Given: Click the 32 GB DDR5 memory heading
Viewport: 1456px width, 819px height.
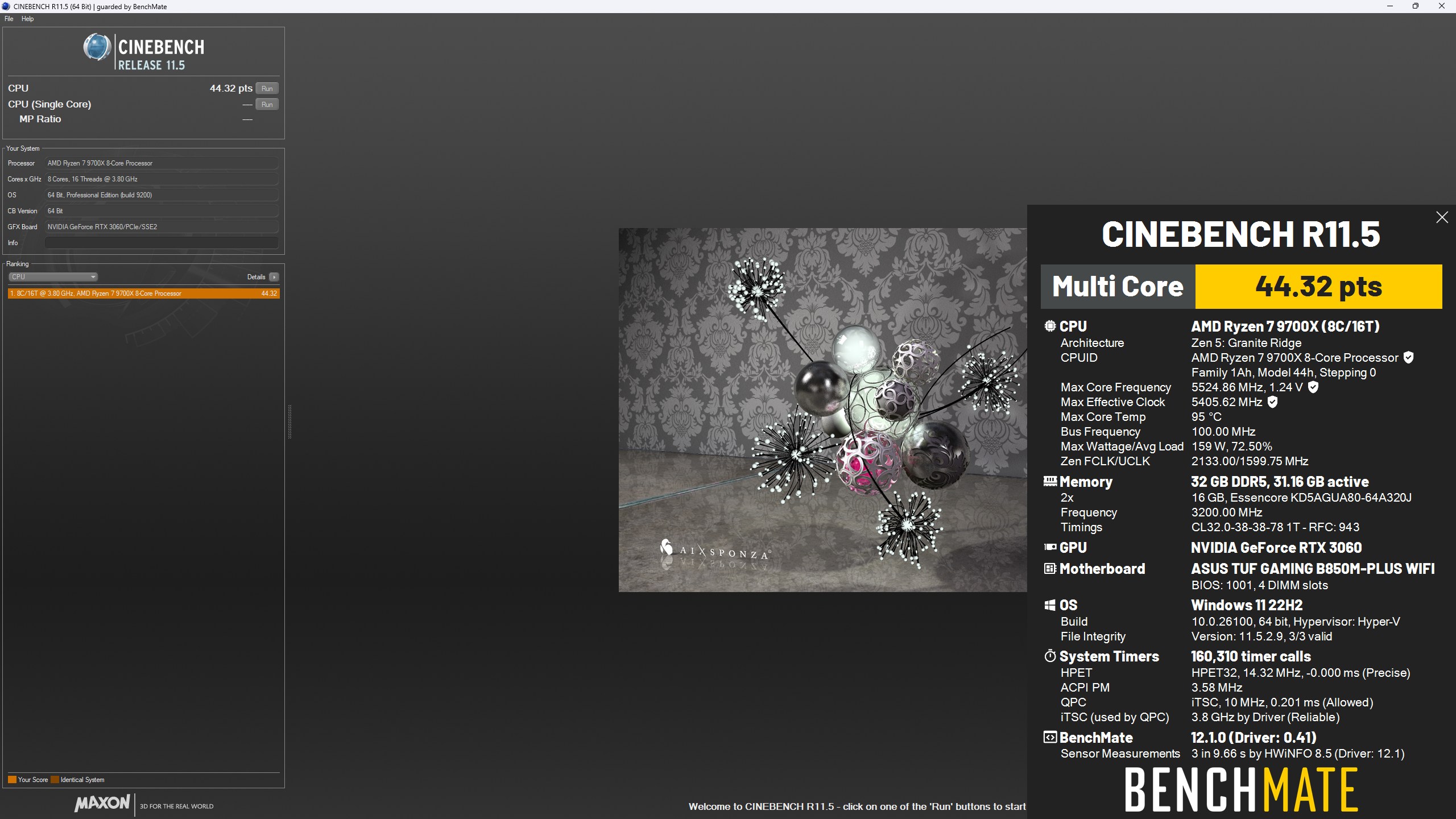Looking at the screenshot, I should click(x=1280, y=482).
